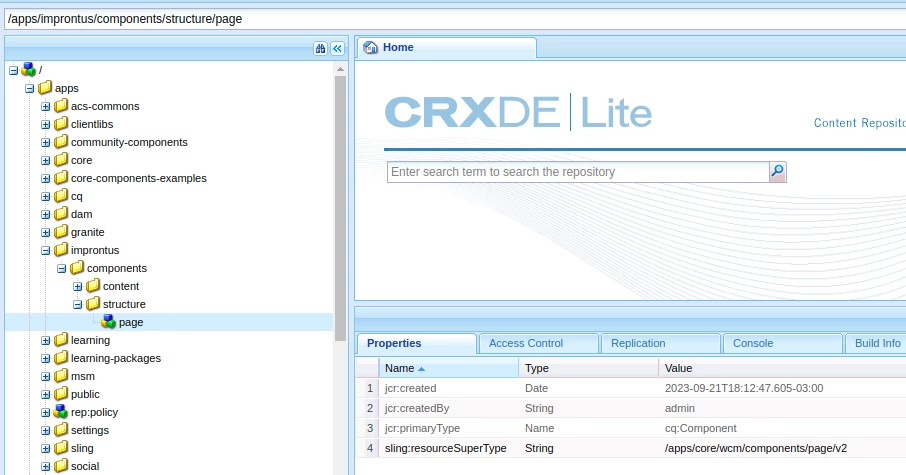
Task: Click the cq folder icon
Action: click(x=61, y=196)
